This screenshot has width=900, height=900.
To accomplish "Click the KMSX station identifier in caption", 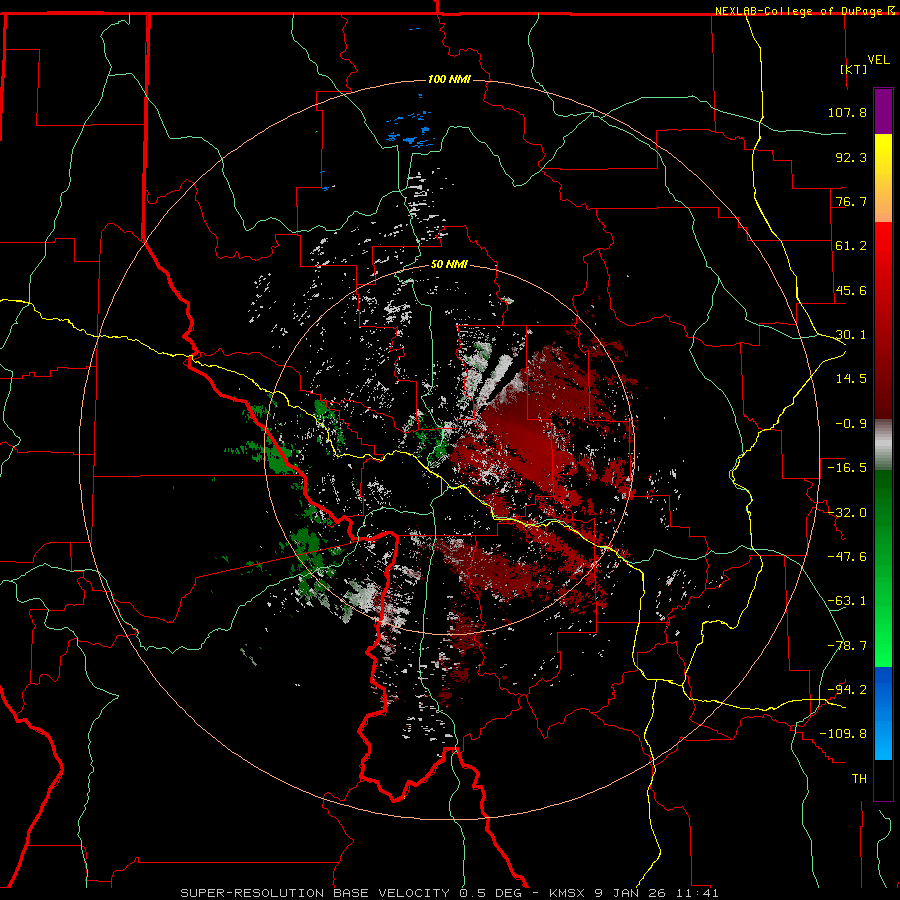I will (x=569, y=893).
